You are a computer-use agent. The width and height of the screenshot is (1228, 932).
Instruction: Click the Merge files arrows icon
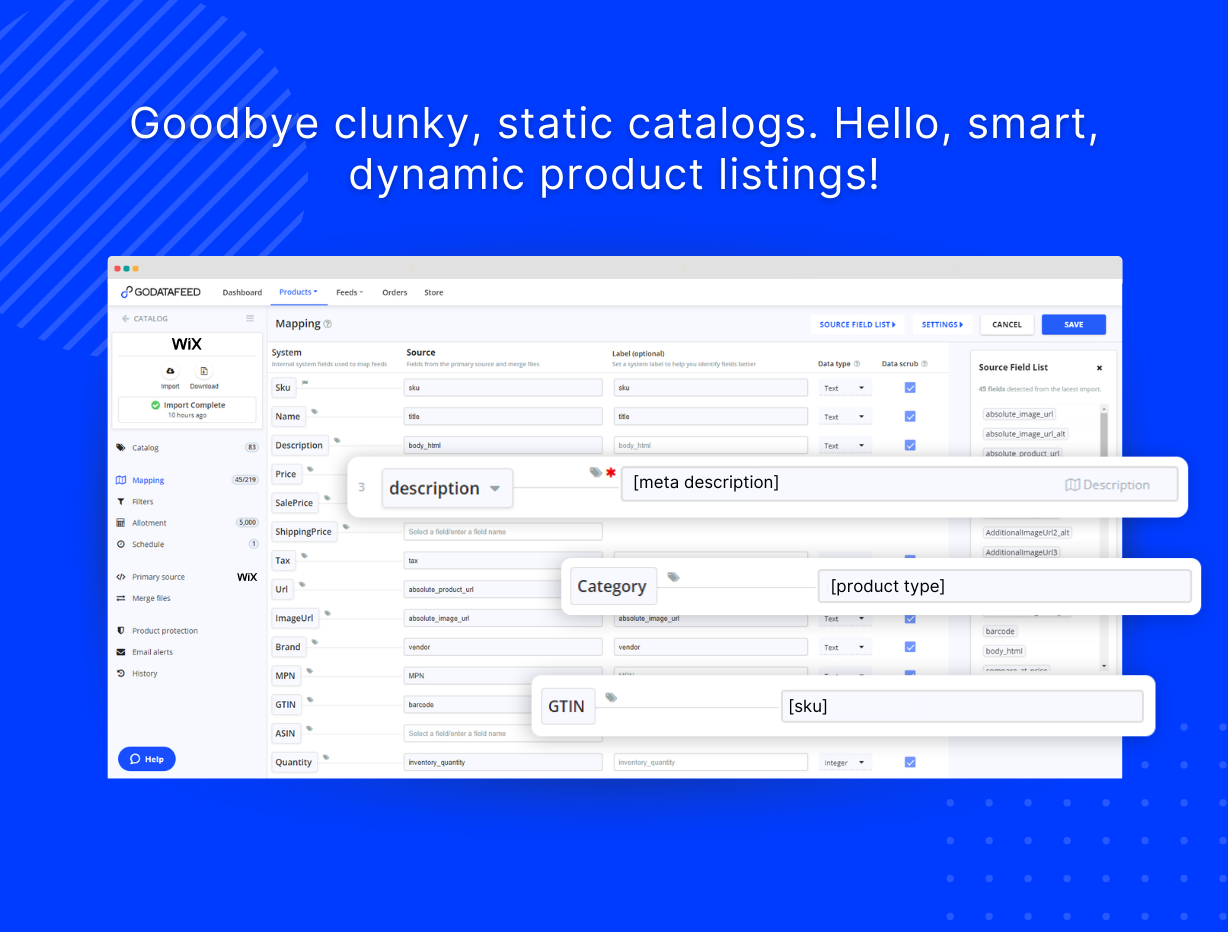pyautogui.click(x=121, y=598)
